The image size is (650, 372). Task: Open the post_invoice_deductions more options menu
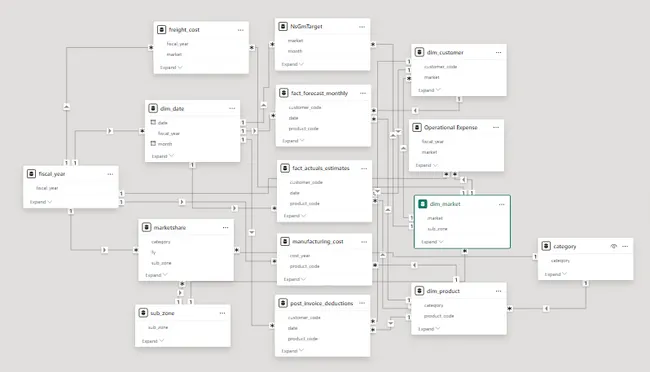(362, 303)
